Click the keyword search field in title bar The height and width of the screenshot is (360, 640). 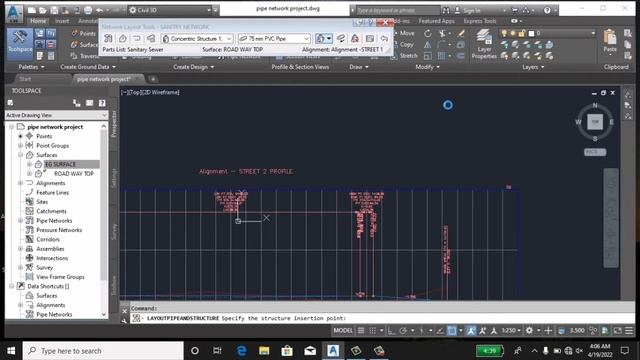[397, 11]
